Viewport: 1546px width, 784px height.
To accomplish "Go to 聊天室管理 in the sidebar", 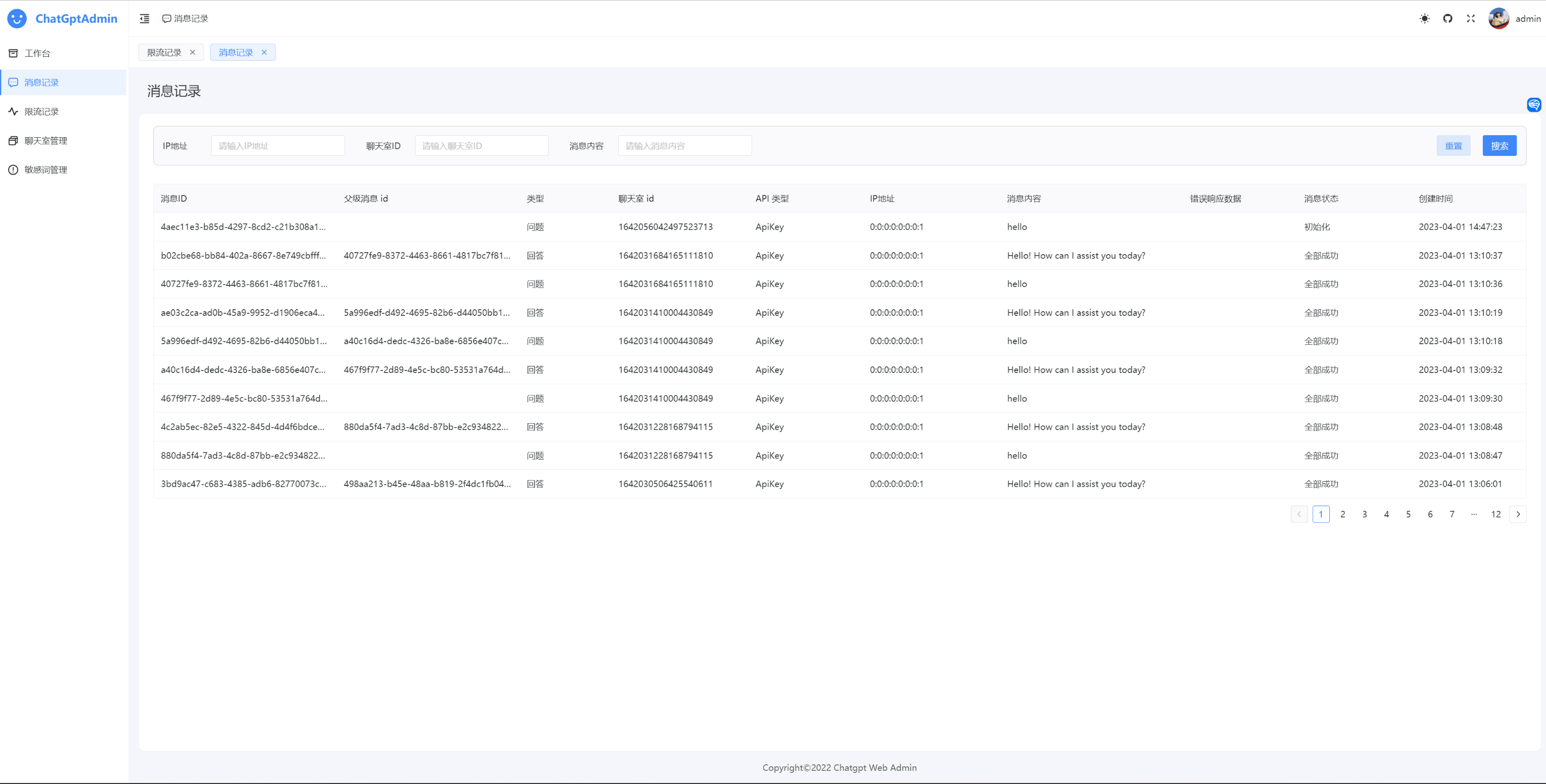I will [46, 141].
